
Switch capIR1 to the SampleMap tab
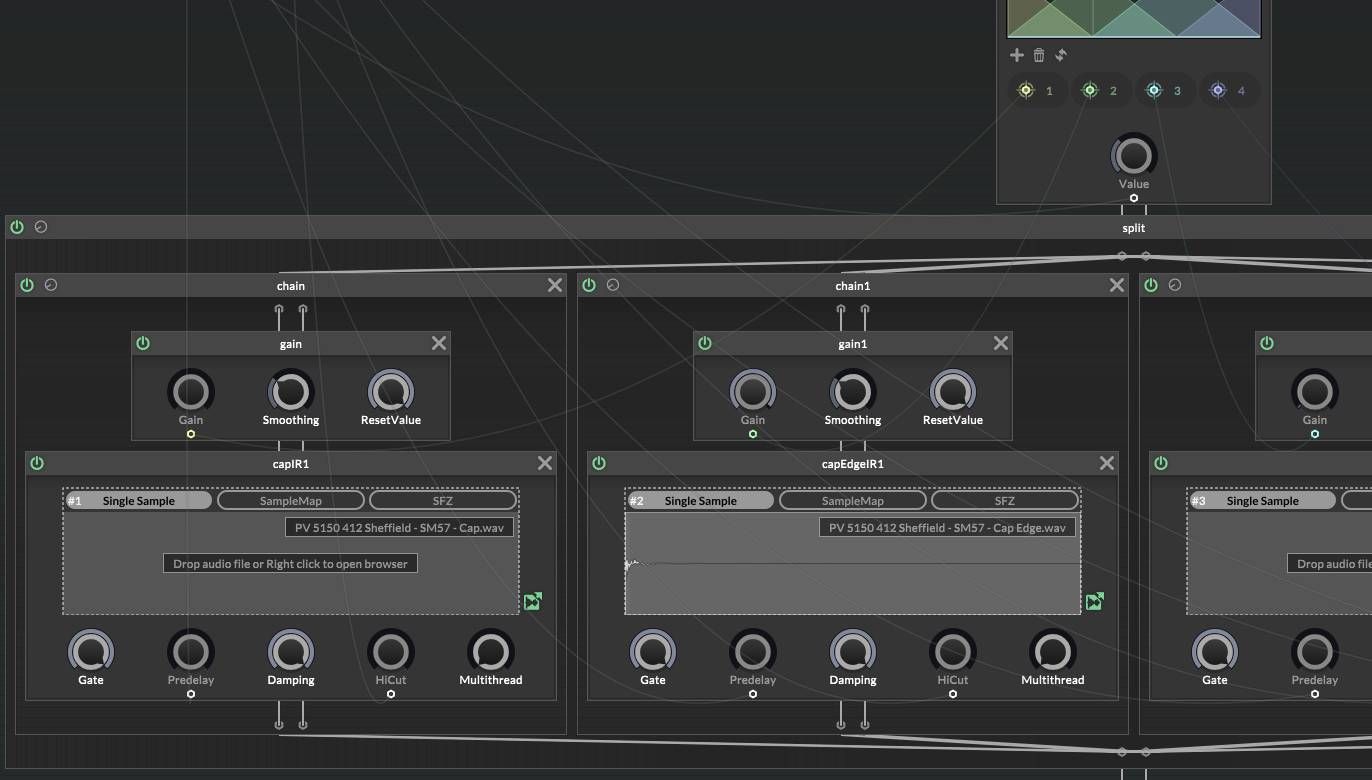[291, 500]
